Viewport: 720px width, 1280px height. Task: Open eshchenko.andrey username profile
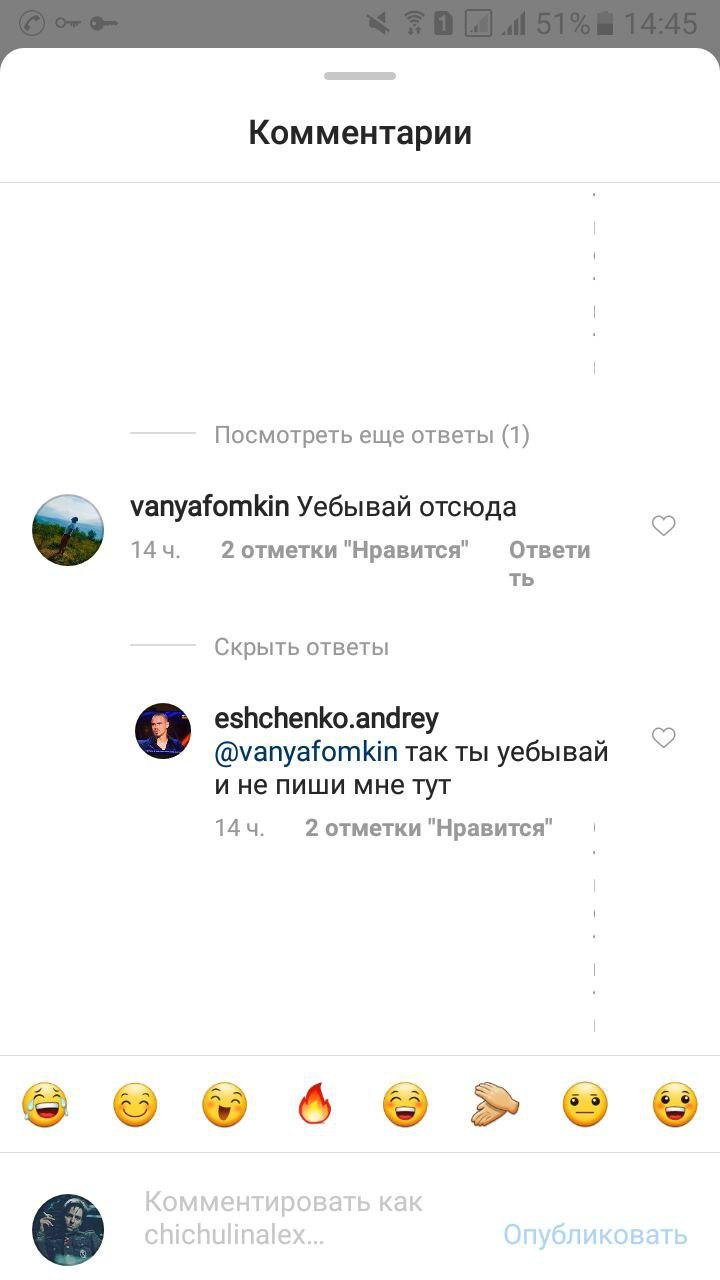tap(326, 718)
